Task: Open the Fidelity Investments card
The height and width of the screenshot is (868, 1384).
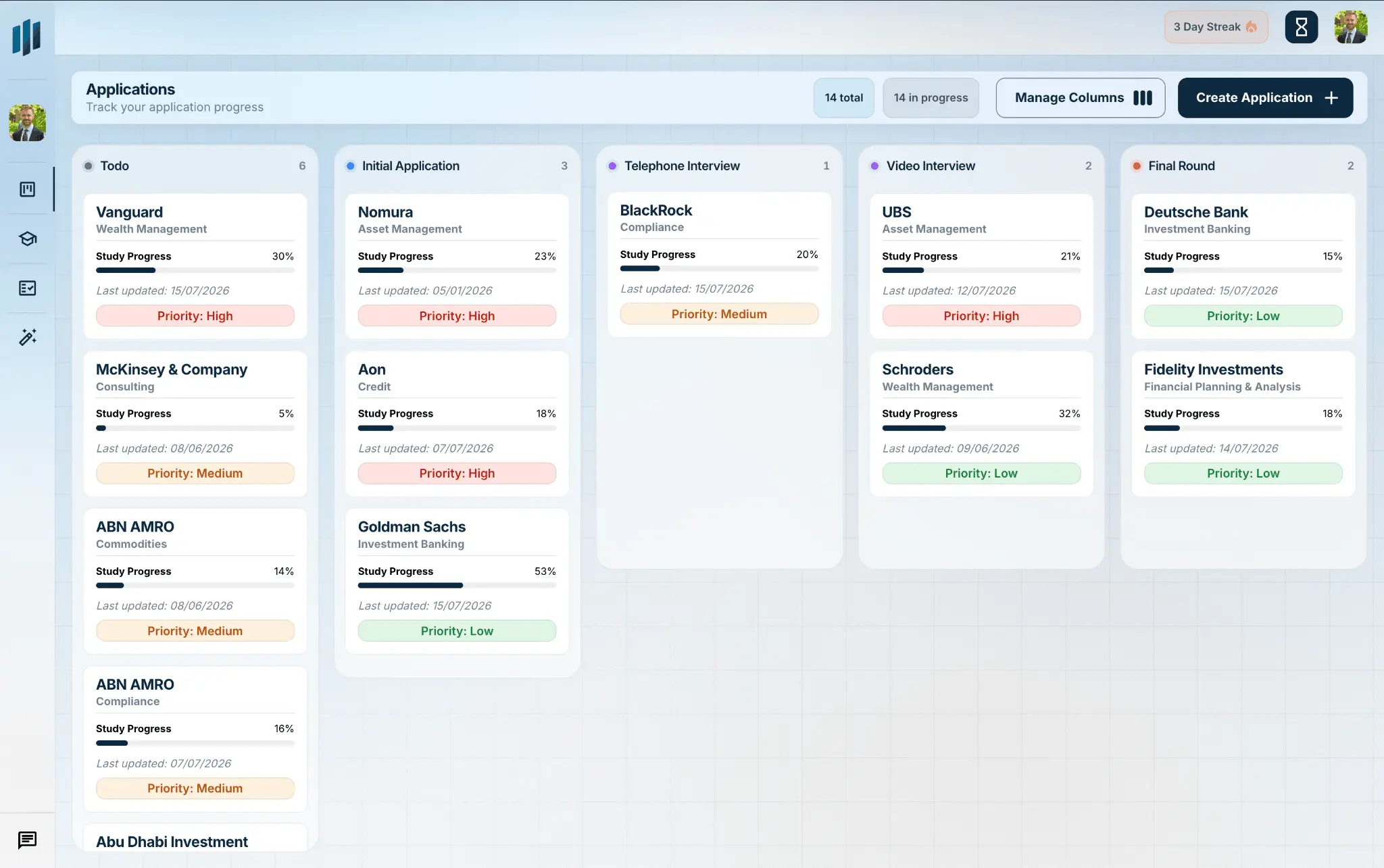Action: pos(1243,424)
